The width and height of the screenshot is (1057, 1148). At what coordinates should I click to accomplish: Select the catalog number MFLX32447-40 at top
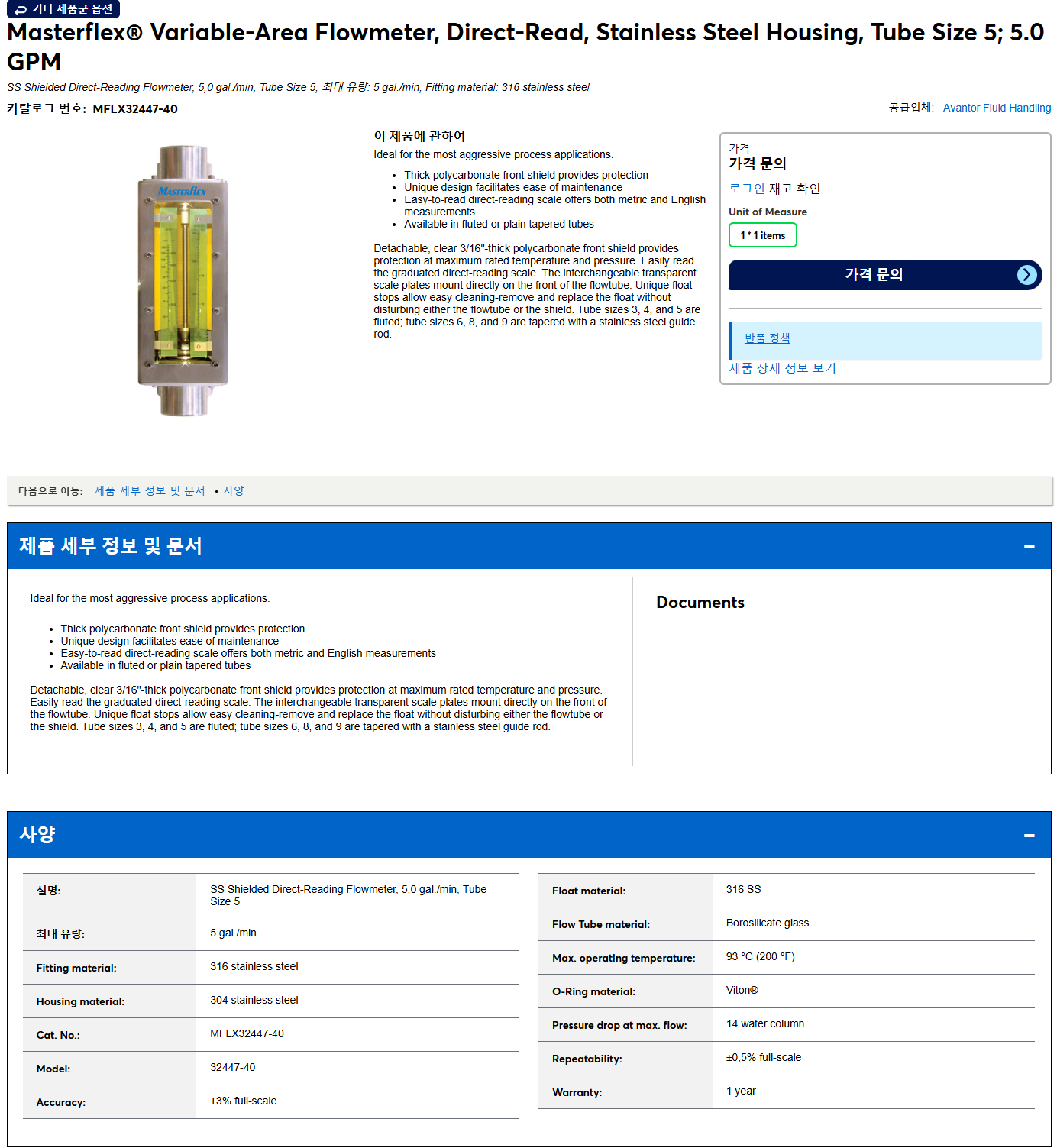pyautogui.click(x=135, y=108)
